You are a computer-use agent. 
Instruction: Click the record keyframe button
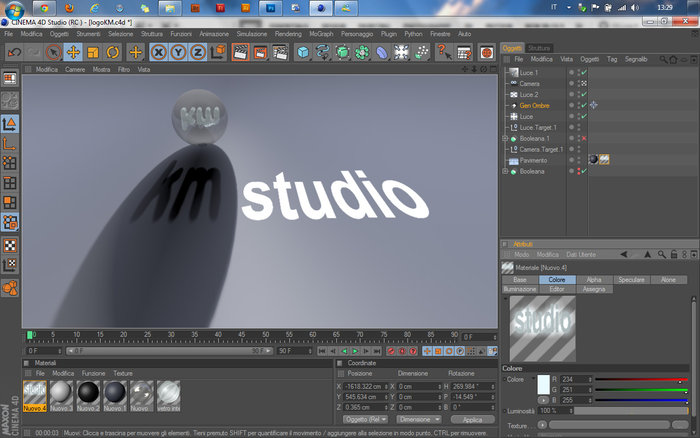(x=391, y=351)
